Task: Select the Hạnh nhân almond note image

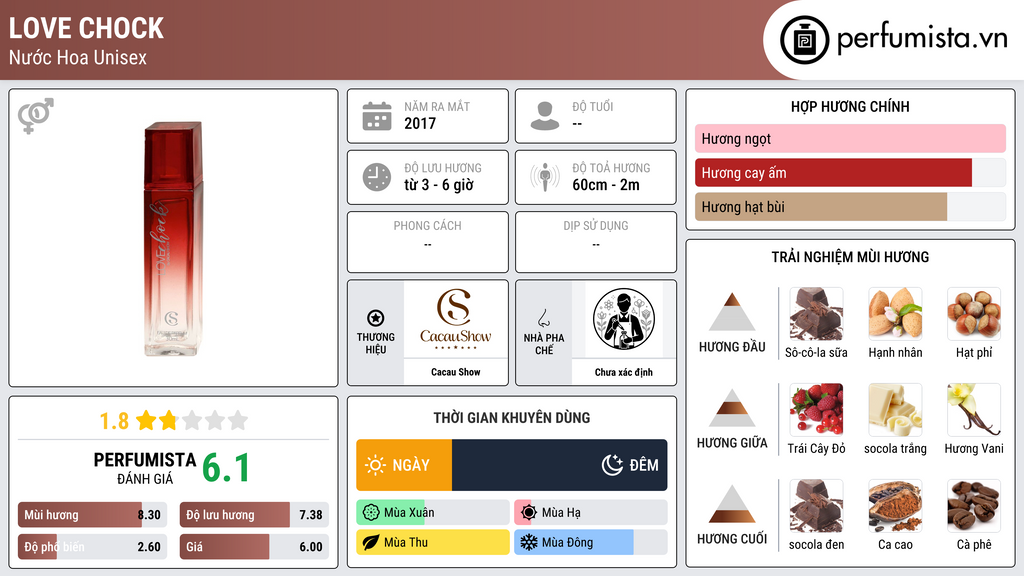Action: [x=895, y=314]
